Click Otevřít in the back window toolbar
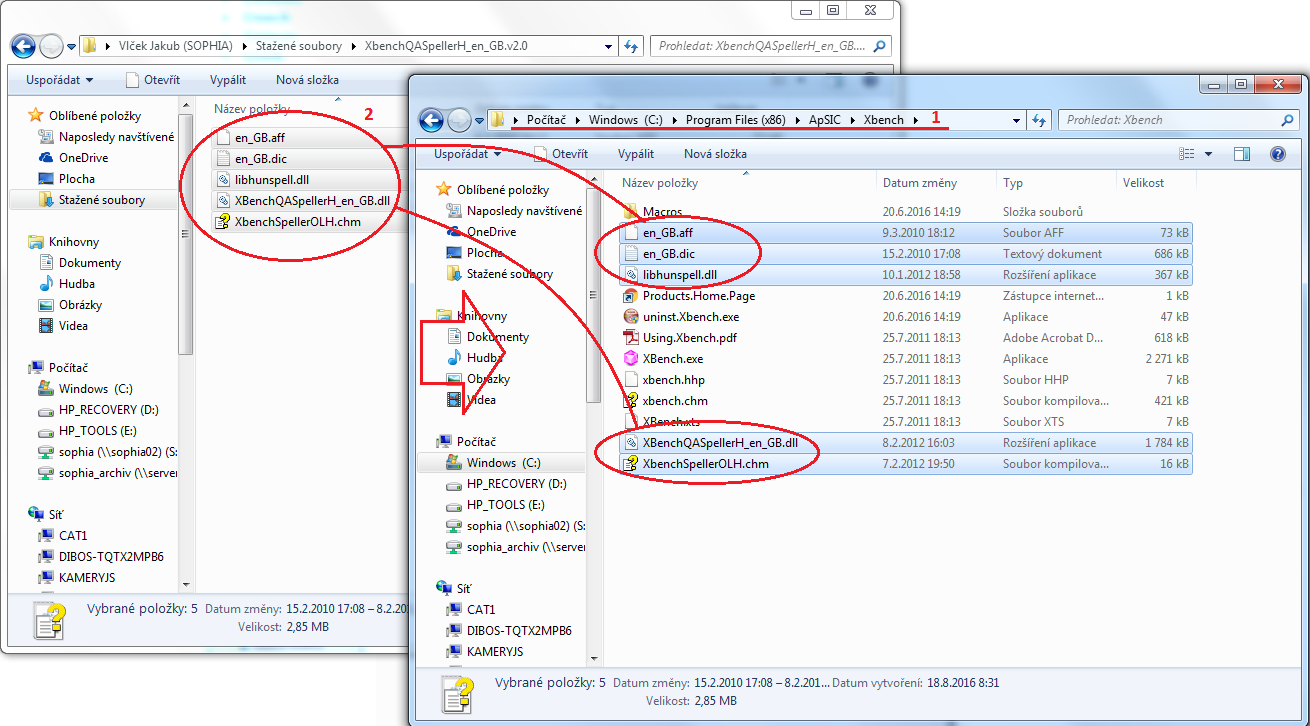1310x726 pixels. point(153,80)
